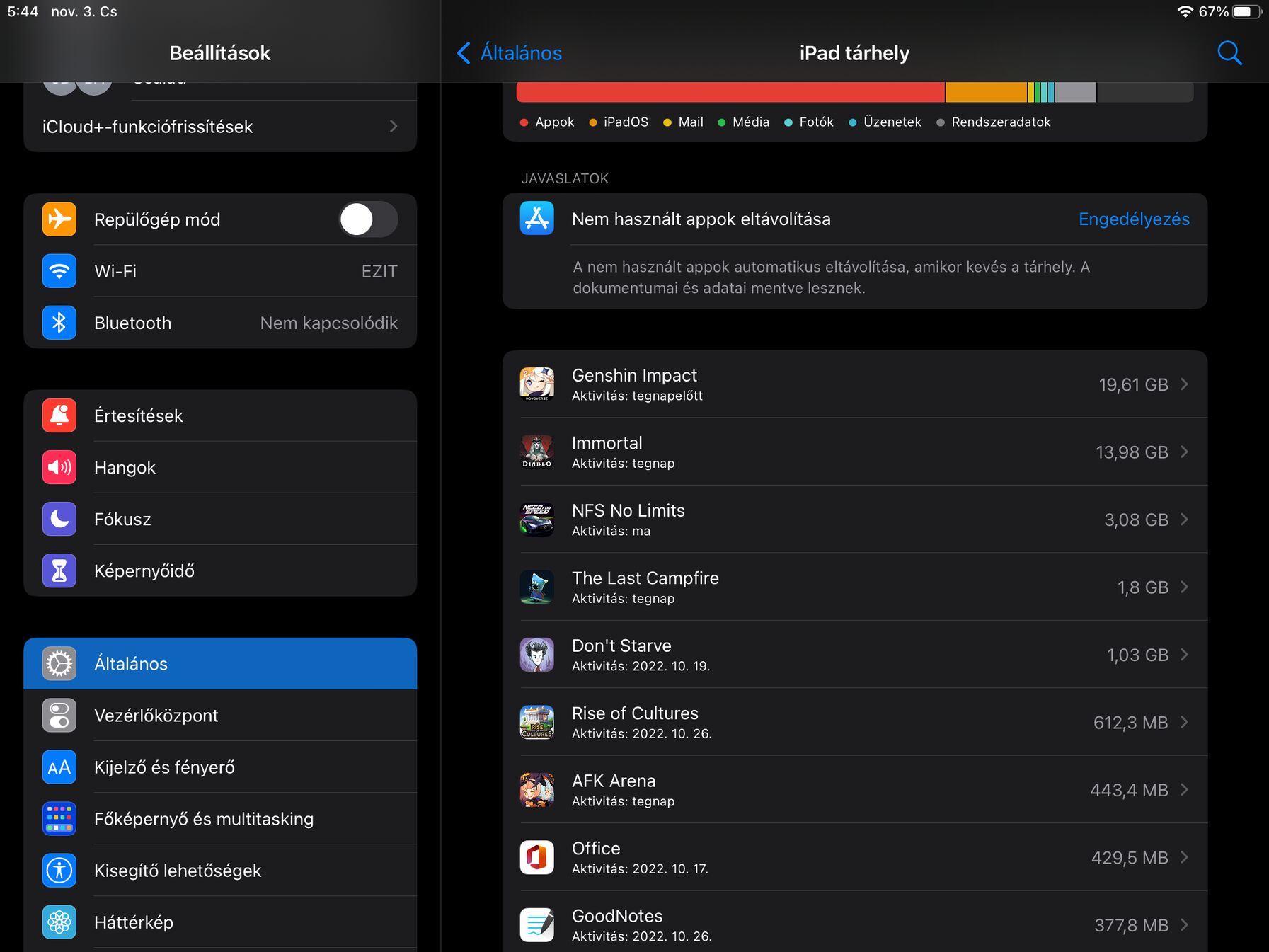Viewport: 1269px width, 952px height.
Task: Tap the Bluetooth settings icon
Action: click(59, 323)
